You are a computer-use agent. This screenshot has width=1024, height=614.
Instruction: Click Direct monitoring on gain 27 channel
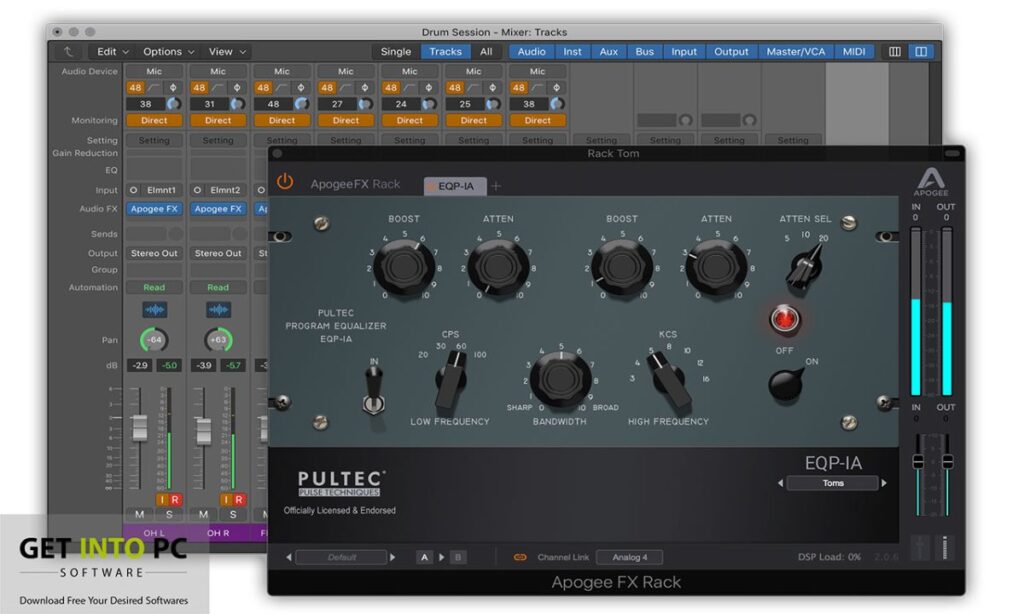pyautogui.click(x=346, y=120)
